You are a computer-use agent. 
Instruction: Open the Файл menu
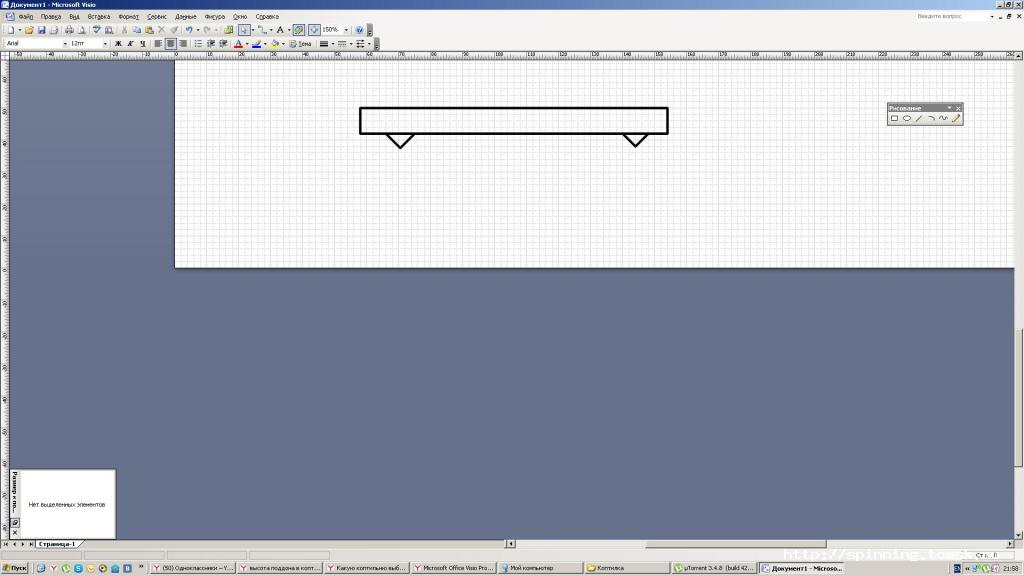click(26, 17)
